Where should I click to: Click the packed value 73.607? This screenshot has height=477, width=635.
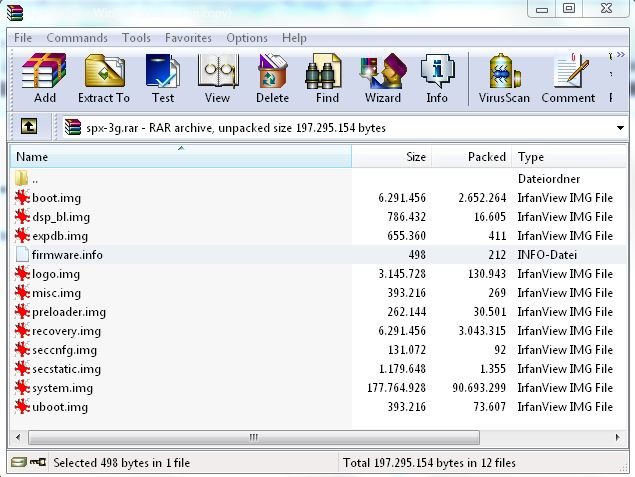coord(490,407)
